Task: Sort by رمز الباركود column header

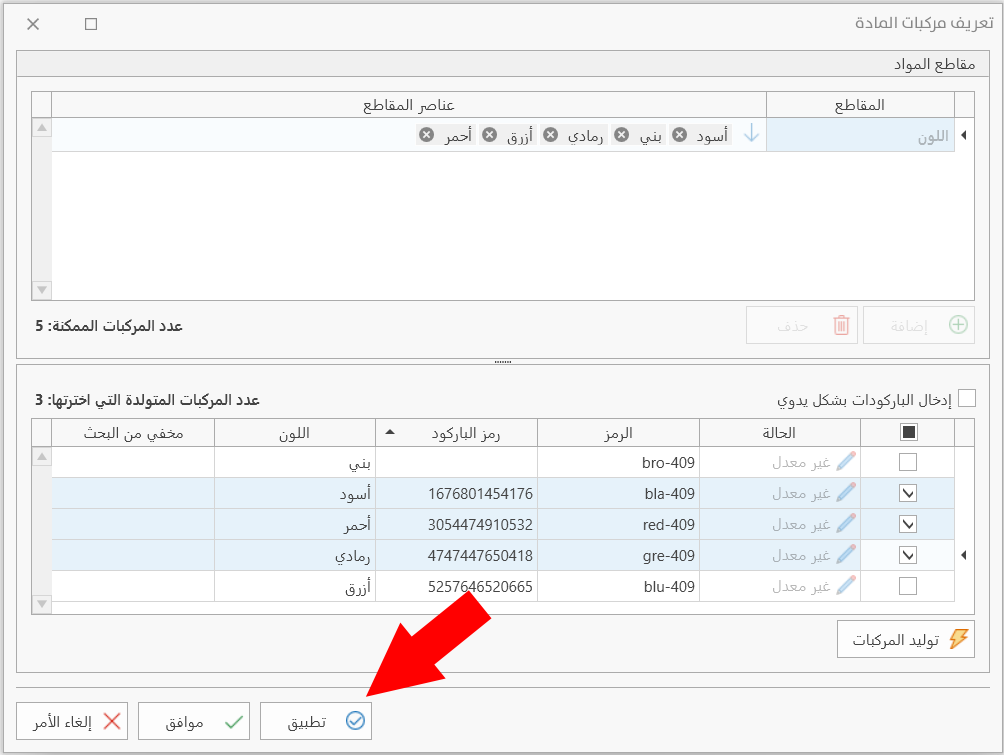Action: tap(456, 433)
